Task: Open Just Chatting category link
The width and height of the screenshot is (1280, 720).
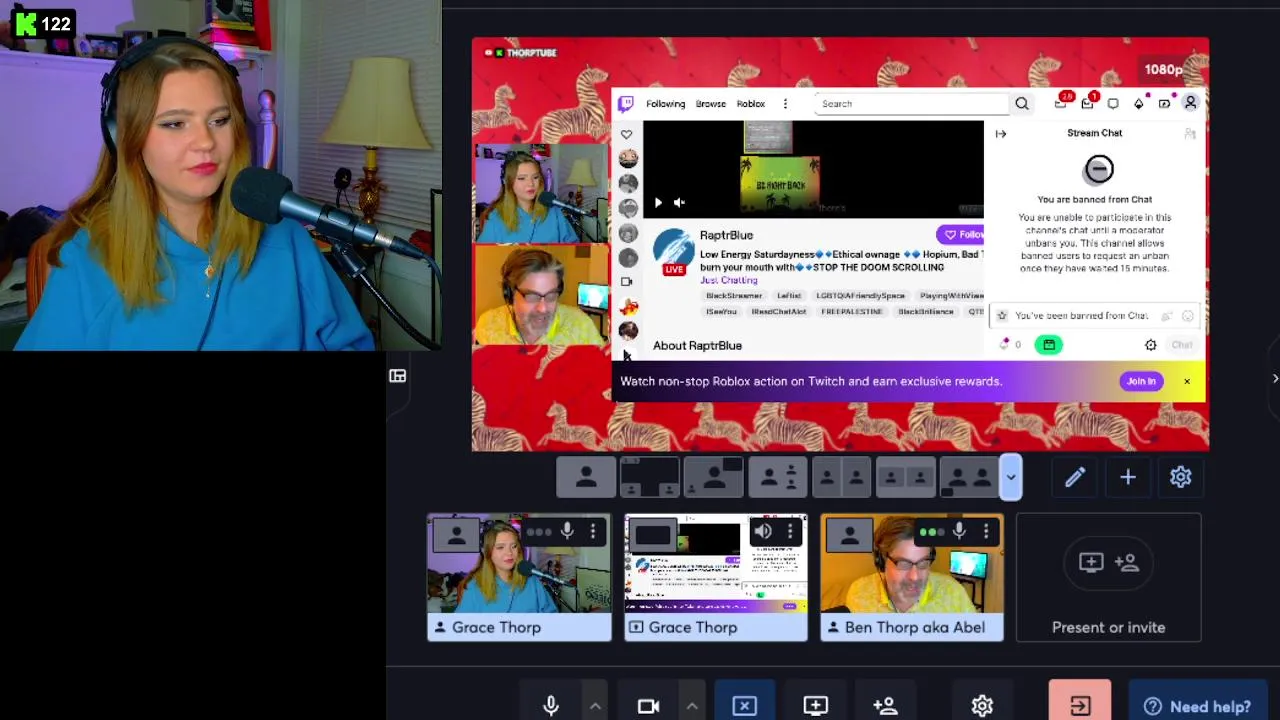Action: point(729,280)
